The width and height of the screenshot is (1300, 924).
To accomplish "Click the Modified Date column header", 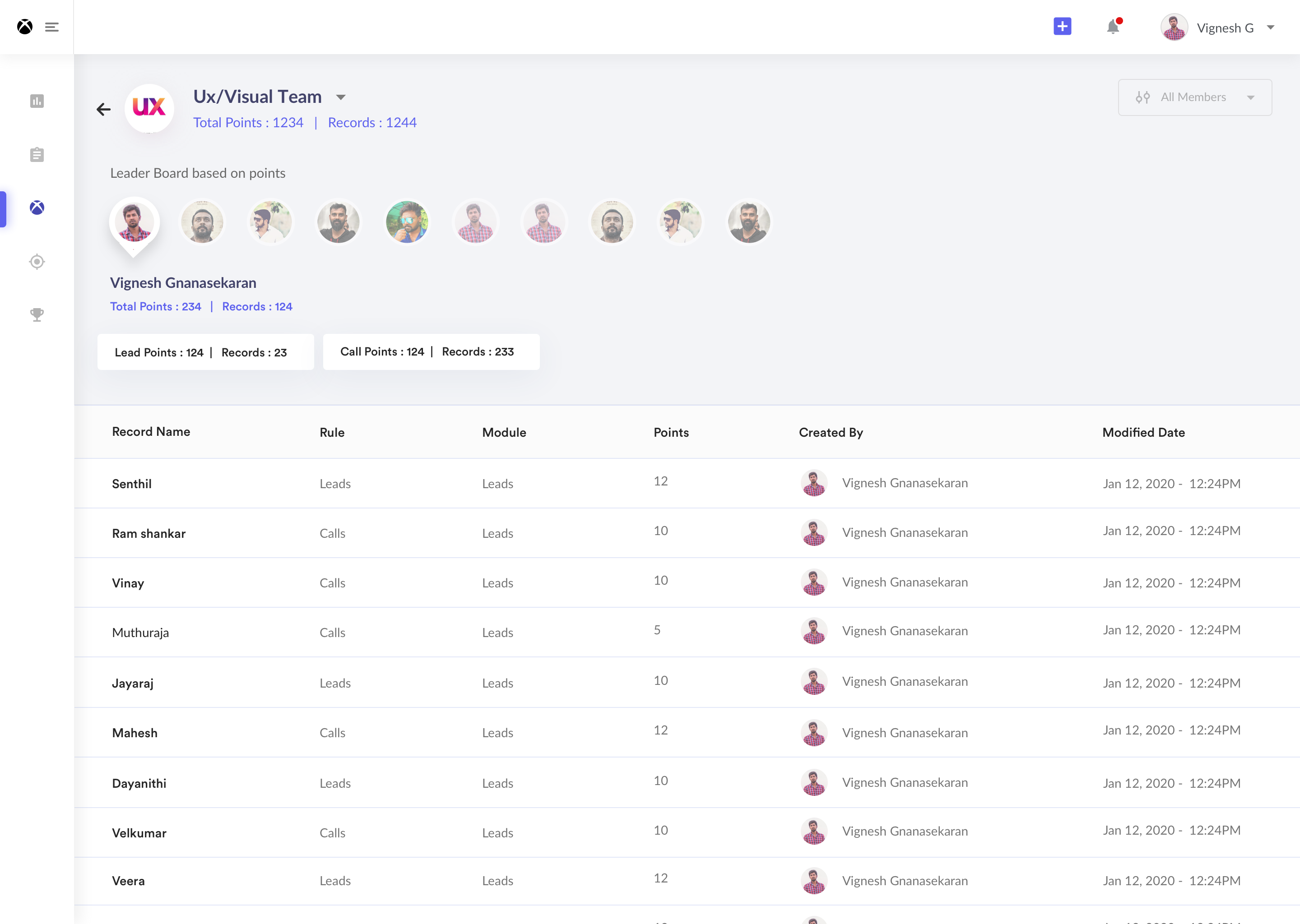I will 1143,433.
